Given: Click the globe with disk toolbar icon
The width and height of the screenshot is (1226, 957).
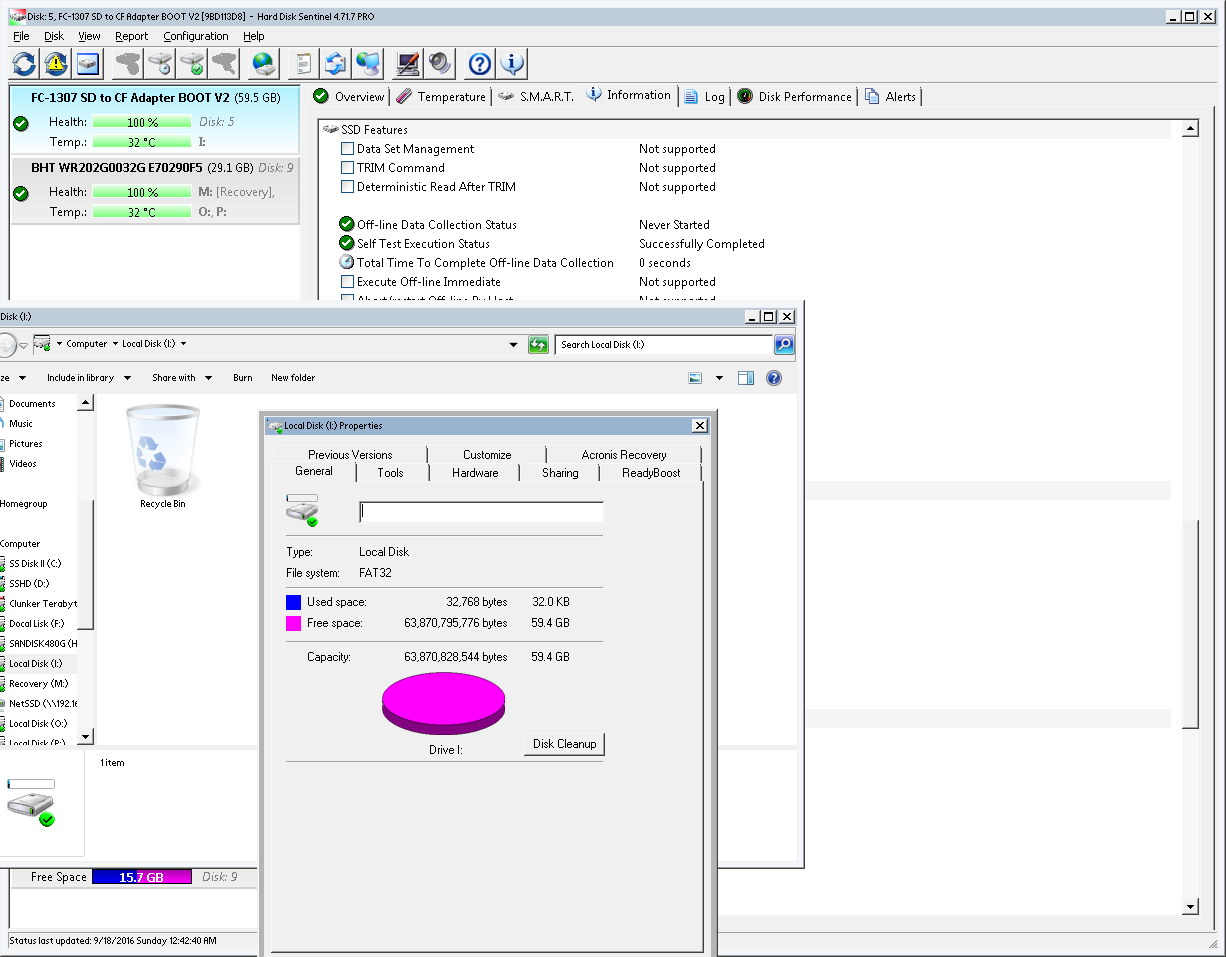Looking at the screenshot, I should pyautogui.click(x=264, y=64).
